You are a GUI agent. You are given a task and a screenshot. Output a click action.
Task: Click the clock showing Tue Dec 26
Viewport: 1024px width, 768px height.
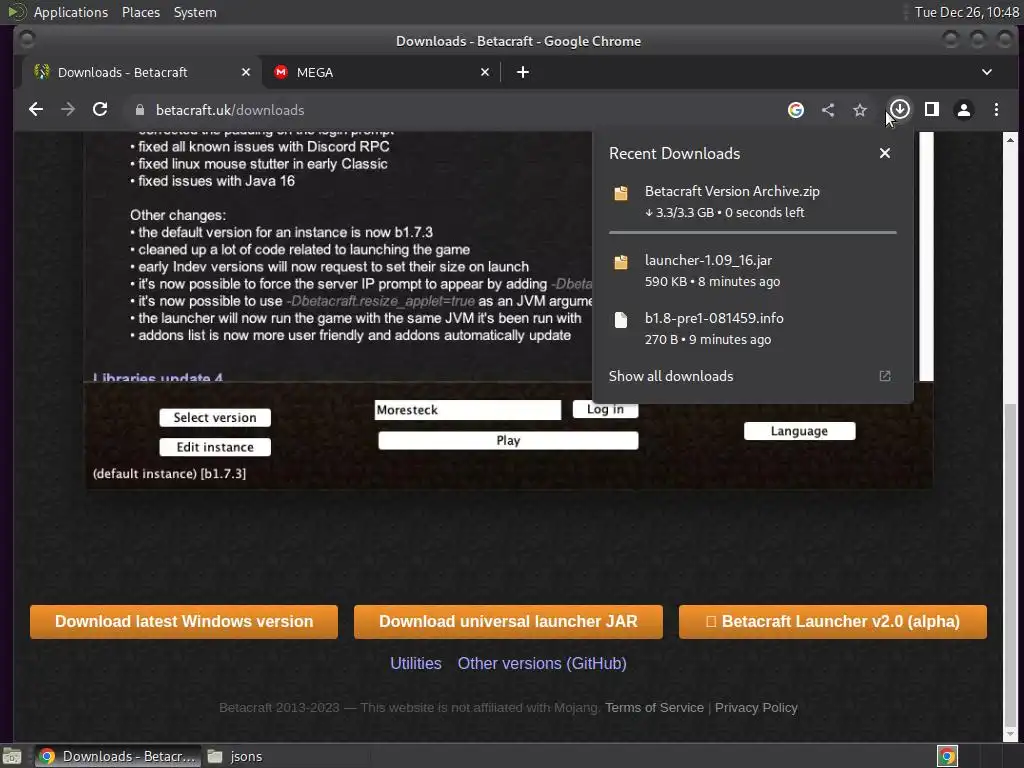point(967,12)
